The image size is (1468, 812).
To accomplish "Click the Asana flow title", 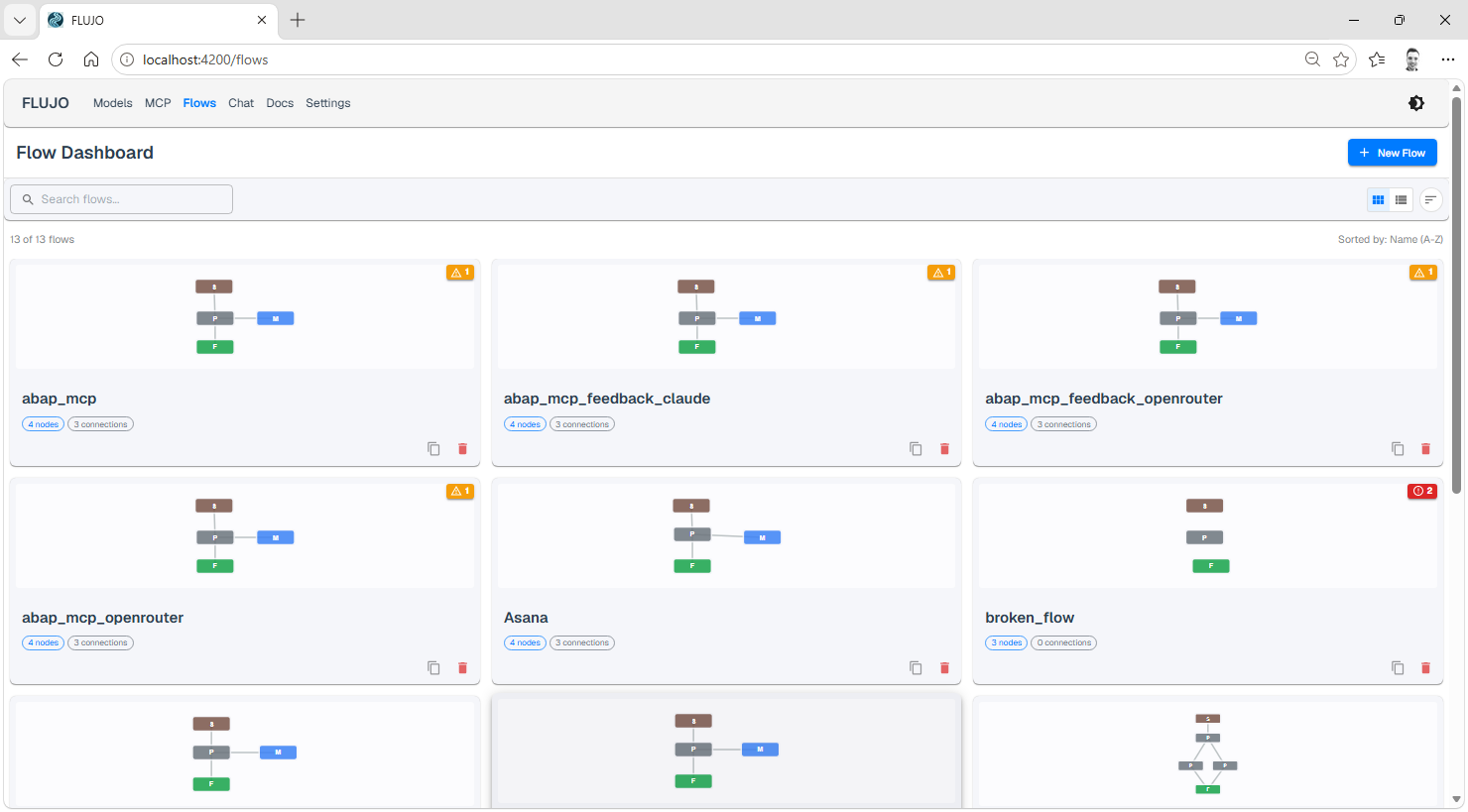I will 526,618.
